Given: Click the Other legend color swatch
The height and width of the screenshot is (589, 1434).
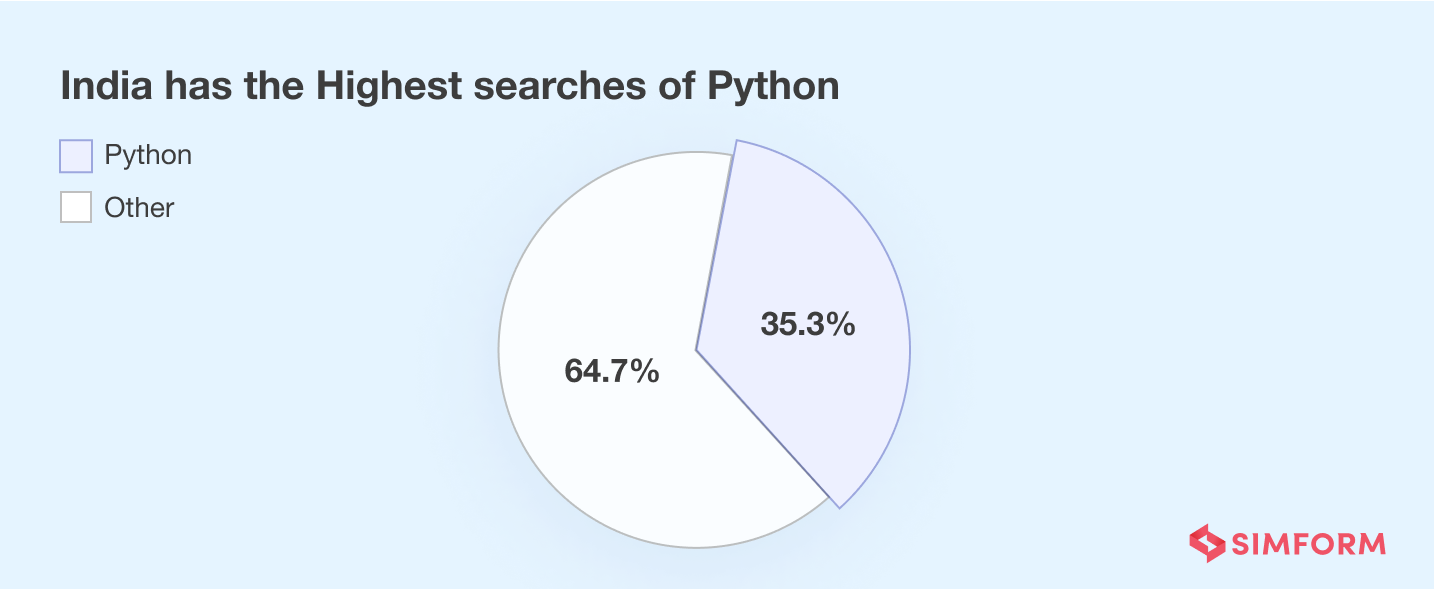Looking at the screenshot, I should pos(76,207).
